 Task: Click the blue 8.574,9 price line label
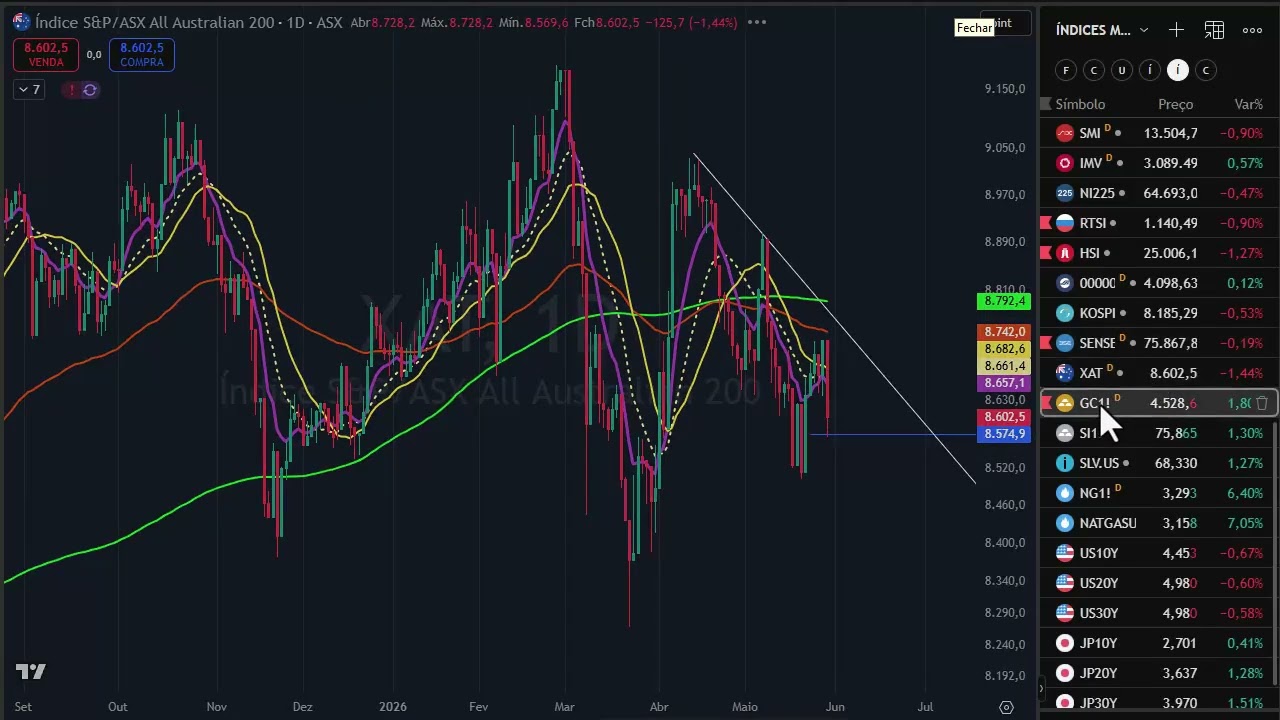pos(1004,434)
